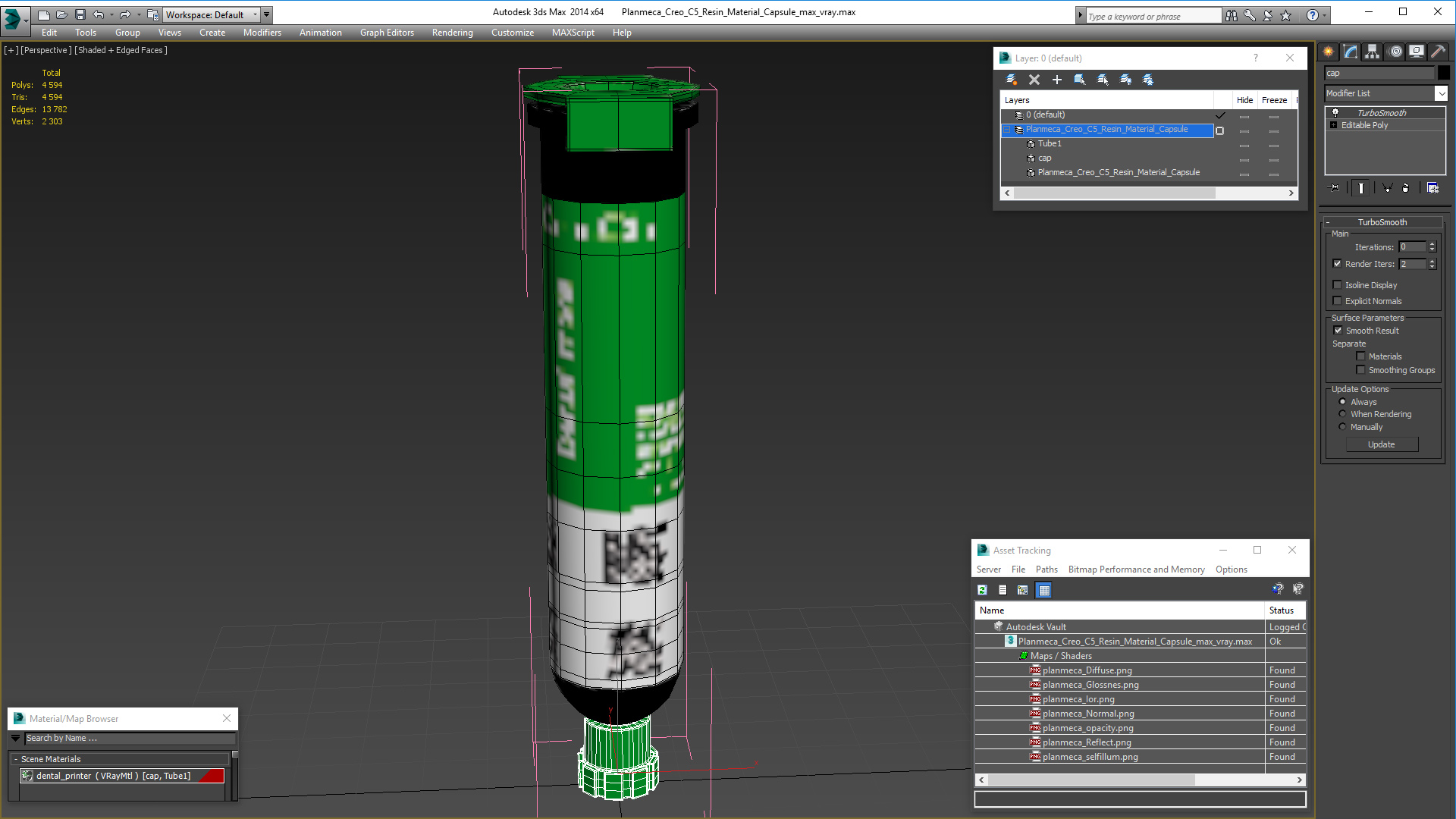Click Pin Stack icon under modifier stack
This screenshot has width=1456, height=819.
tap(1334, 187)
